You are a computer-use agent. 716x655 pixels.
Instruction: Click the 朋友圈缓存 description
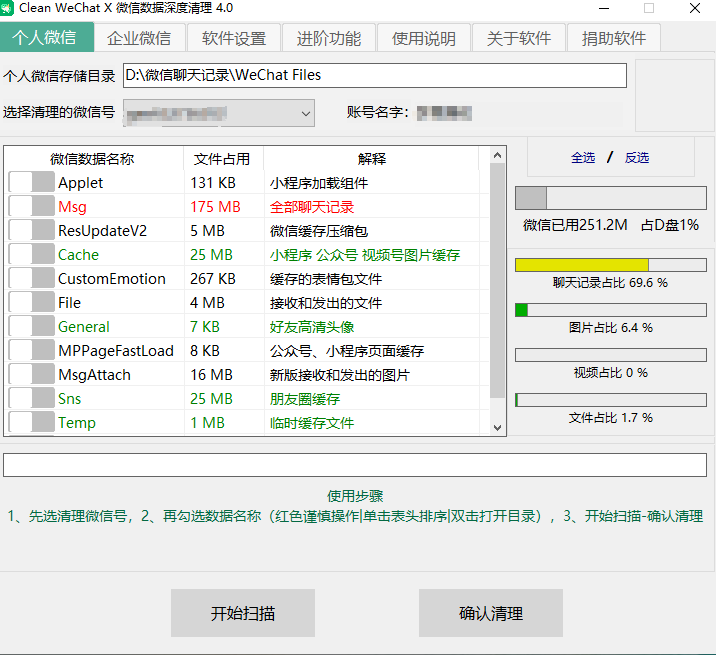pos(305,399)
